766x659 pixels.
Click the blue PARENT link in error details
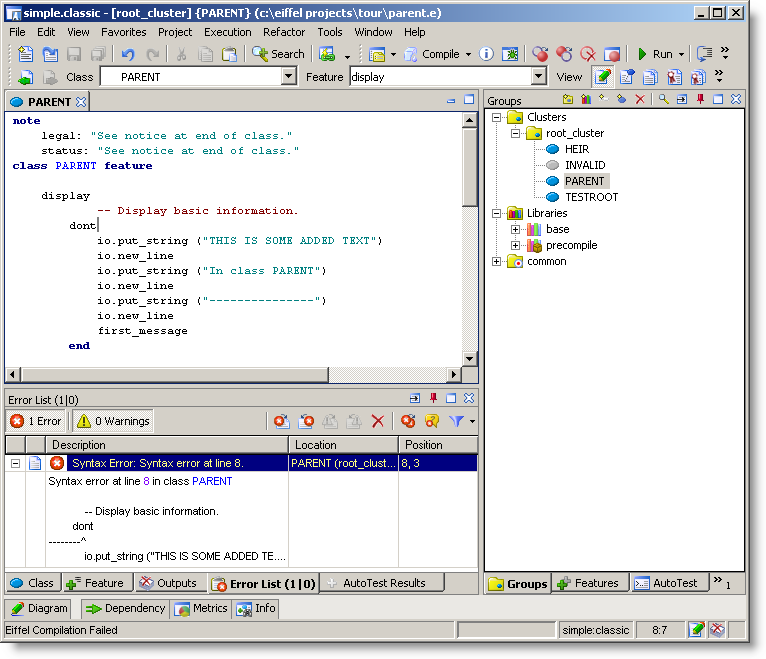(x=212, y=481)
